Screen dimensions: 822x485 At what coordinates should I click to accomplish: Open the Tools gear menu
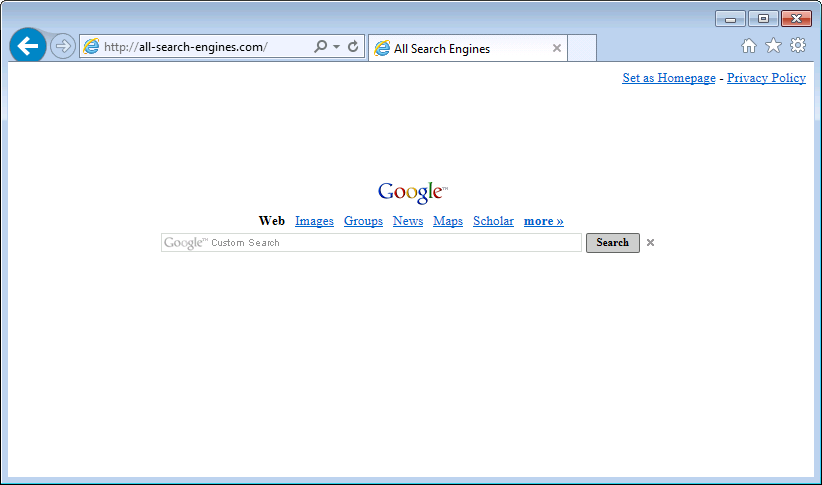(798, 46)
